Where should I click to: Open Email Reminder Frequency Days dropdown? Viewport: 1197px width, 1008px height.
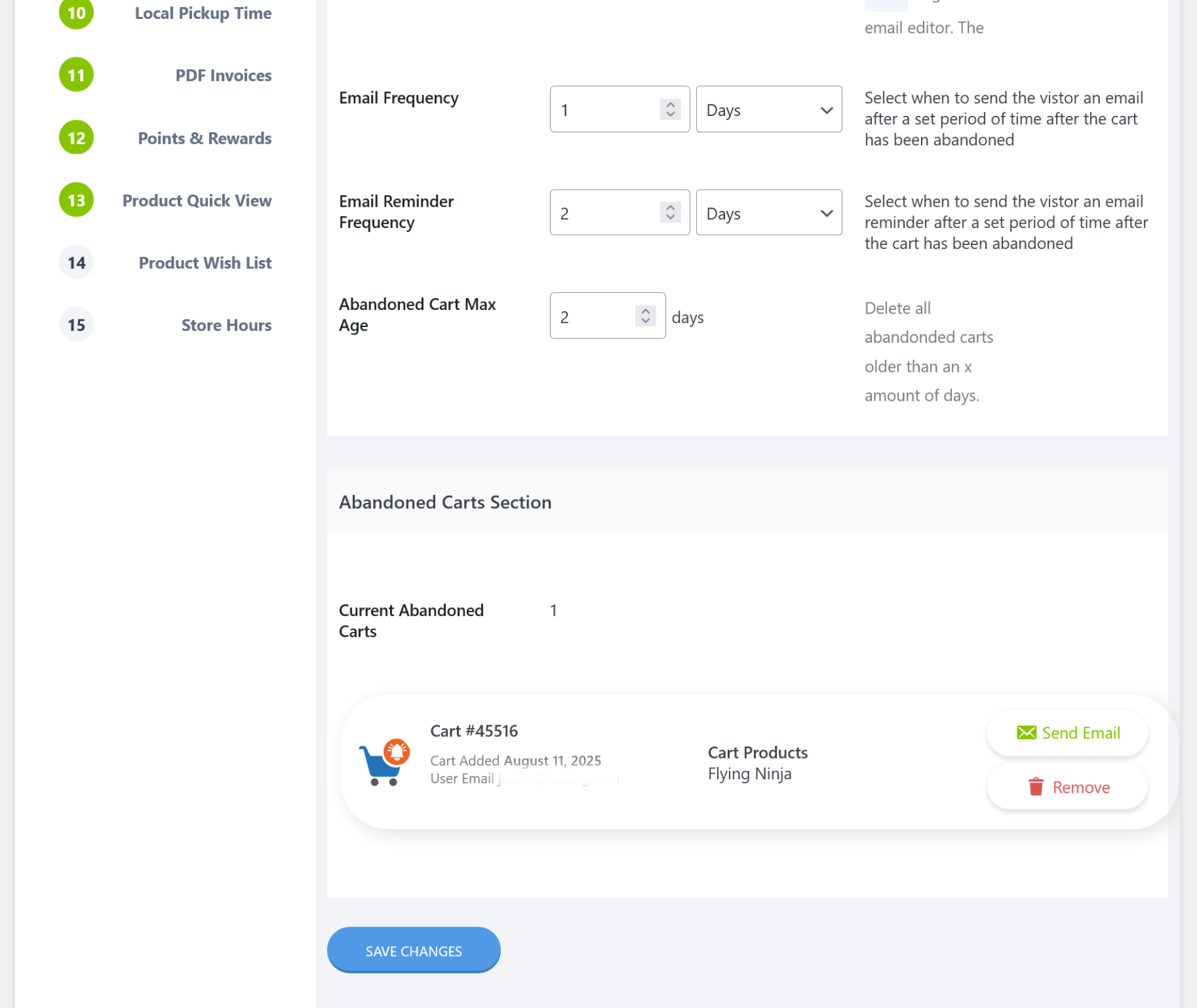click(769, 213)
